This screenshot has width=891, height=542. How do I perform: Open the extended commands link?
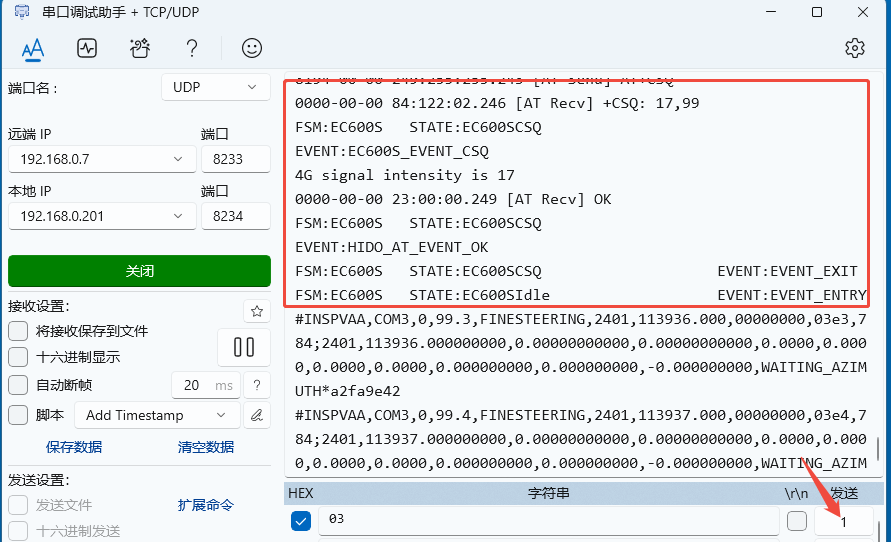click(206, 505)
